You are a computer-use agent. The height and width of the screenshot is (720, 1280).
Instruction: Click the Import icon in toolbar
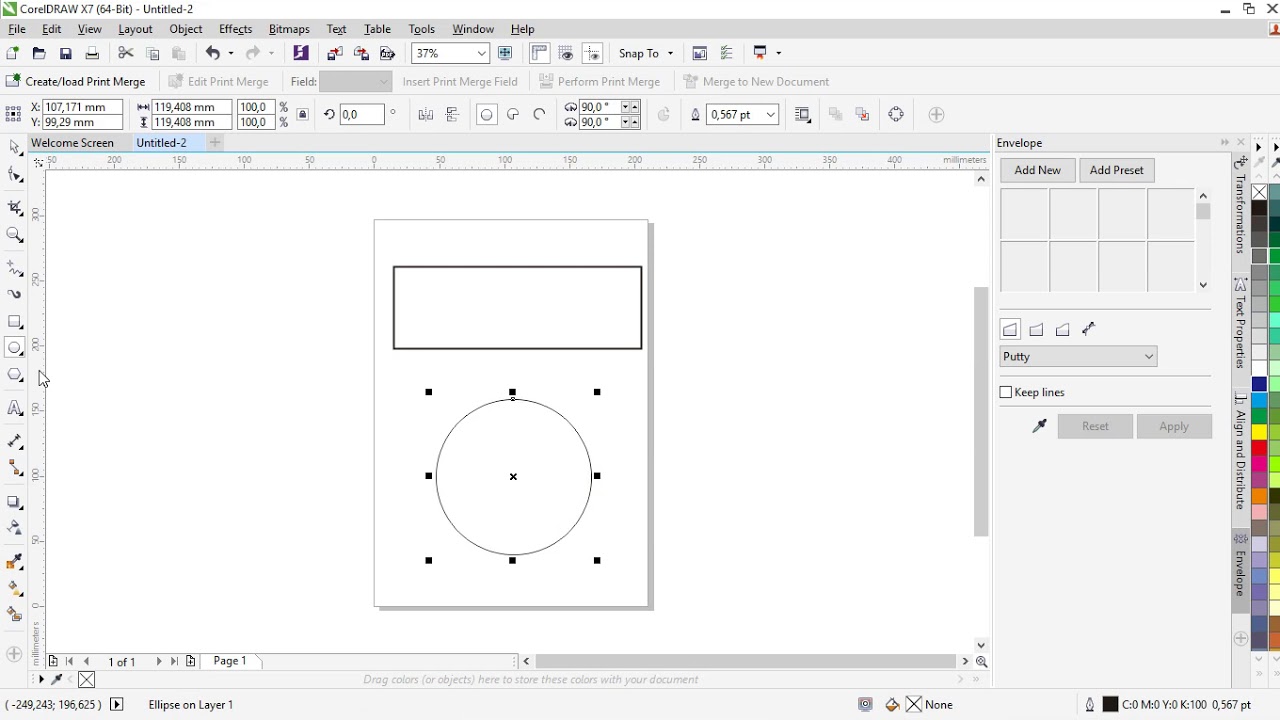point(335,53)
